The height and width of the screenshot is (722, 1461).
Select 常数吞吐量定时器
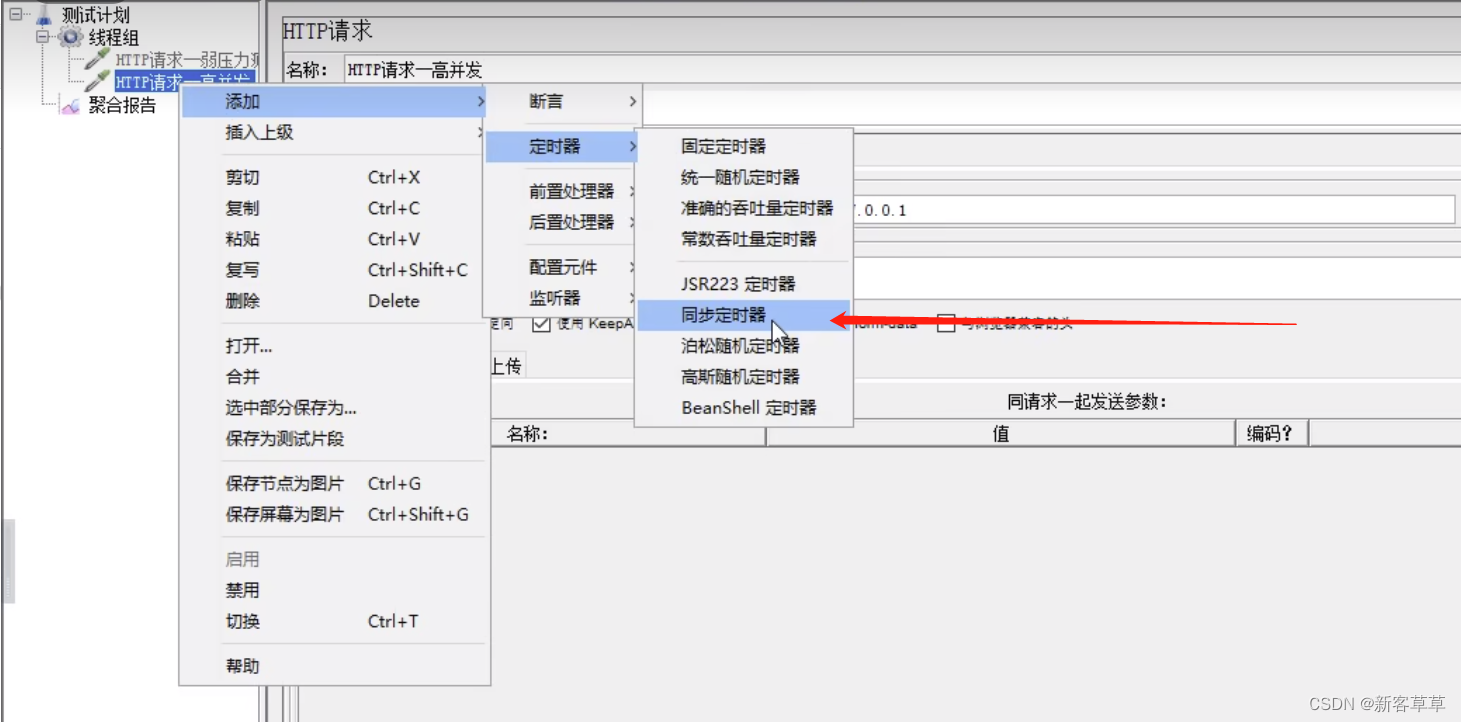tap(744, 239)
